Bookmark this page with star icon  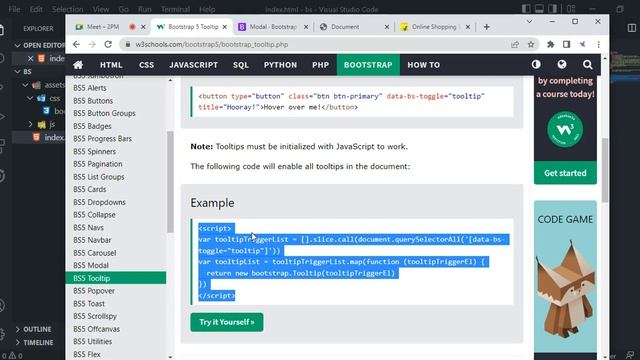(x=531, y=44)
